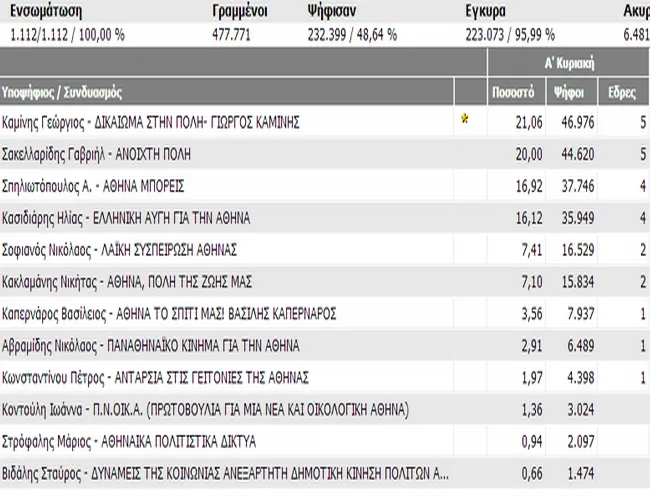Select Κασιδιάρης Ηλίας candidate row
650x500 pixels.
pyautogui.click(x=325, y=218)
